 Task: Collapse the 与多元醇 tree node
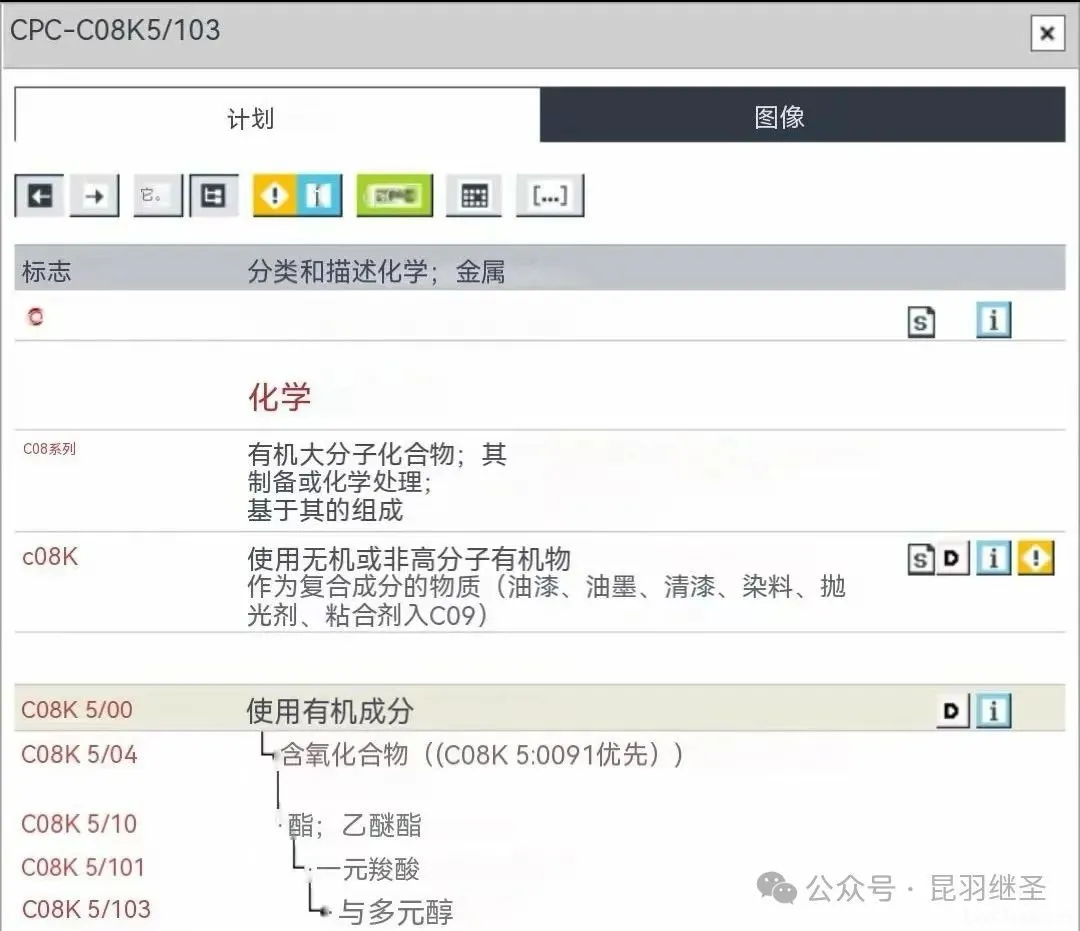pyautogui.click(x=322, y=911)
